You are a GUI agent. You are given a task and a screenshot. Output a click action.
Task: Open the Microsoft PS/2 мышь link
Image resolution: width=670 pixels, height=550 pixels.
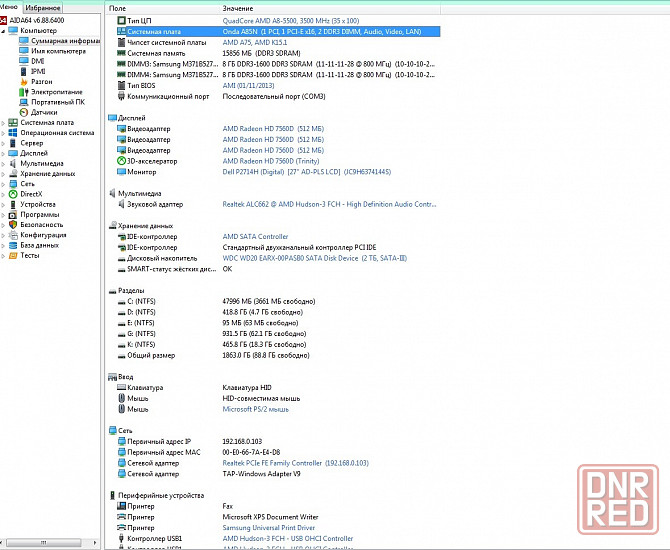tap(256, 409)
